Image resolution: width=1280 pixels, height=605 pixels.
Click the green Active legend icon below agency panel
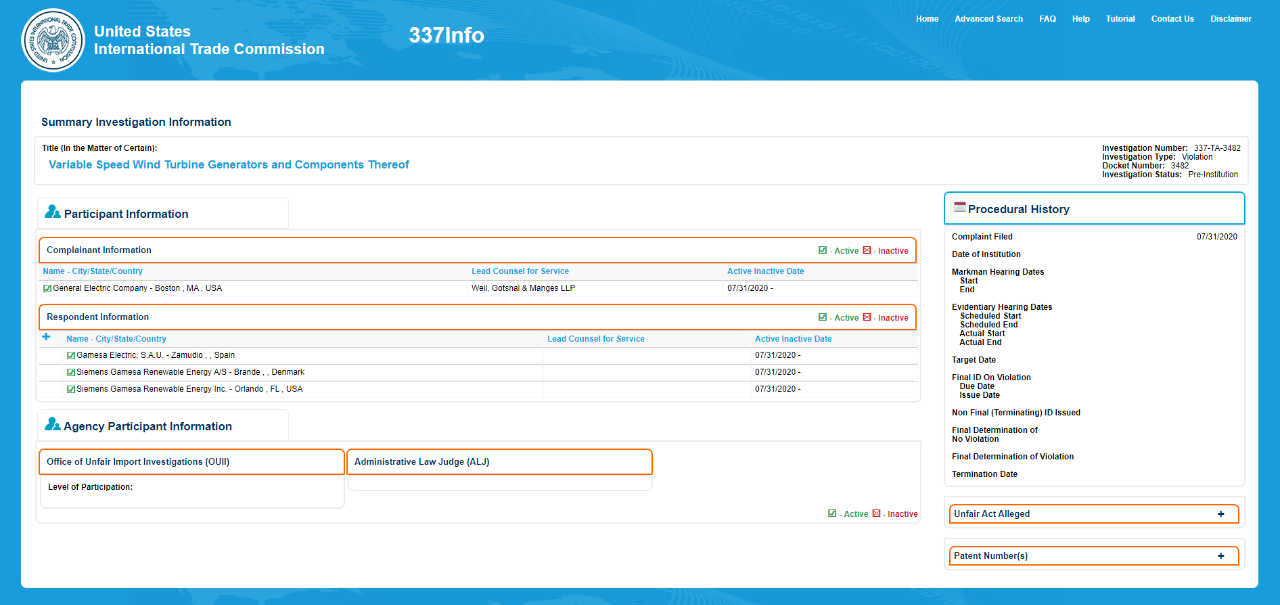pyautogui.click(x=832, y=513)
